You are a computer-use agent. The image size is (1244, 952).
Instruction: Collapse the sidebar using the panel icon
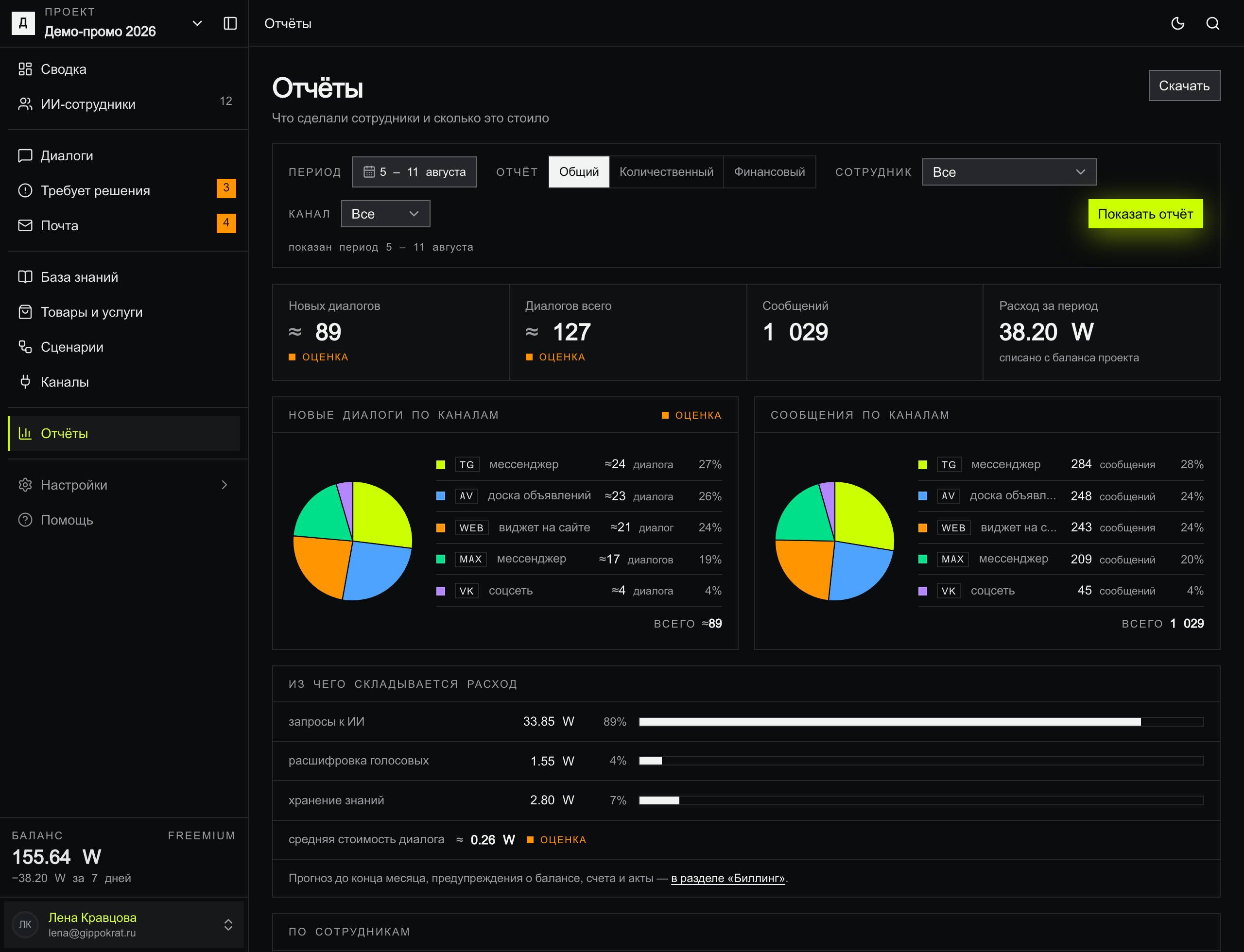click(x=230, y=23)
